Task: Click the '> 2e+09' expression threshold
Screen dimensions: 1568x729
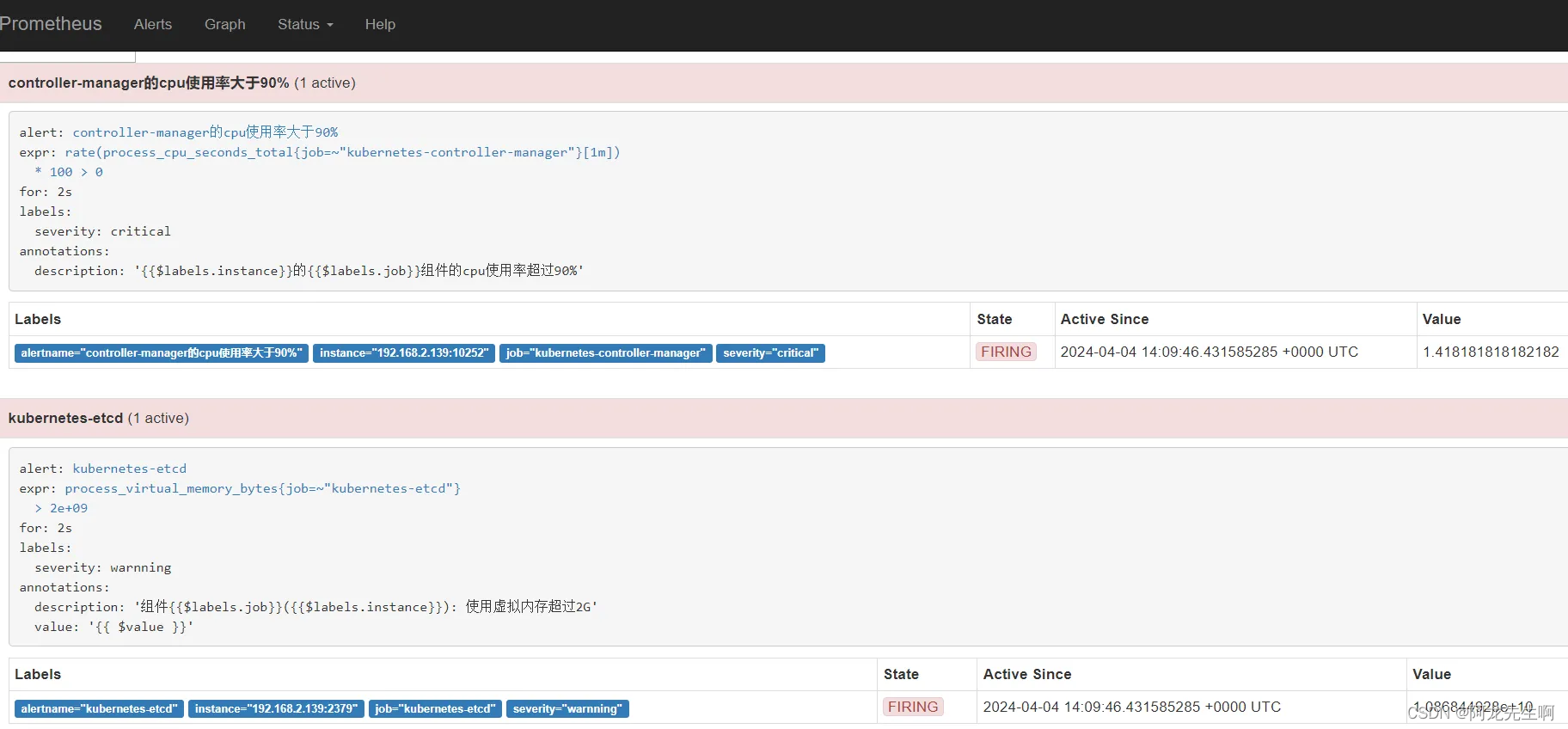Action: point(61,508)
